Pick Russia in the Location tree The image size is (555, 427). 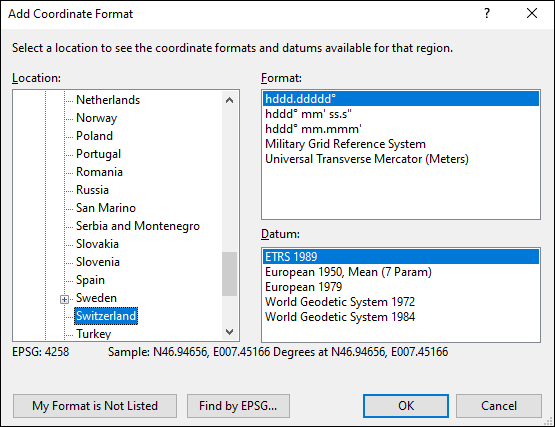[92, 190]
